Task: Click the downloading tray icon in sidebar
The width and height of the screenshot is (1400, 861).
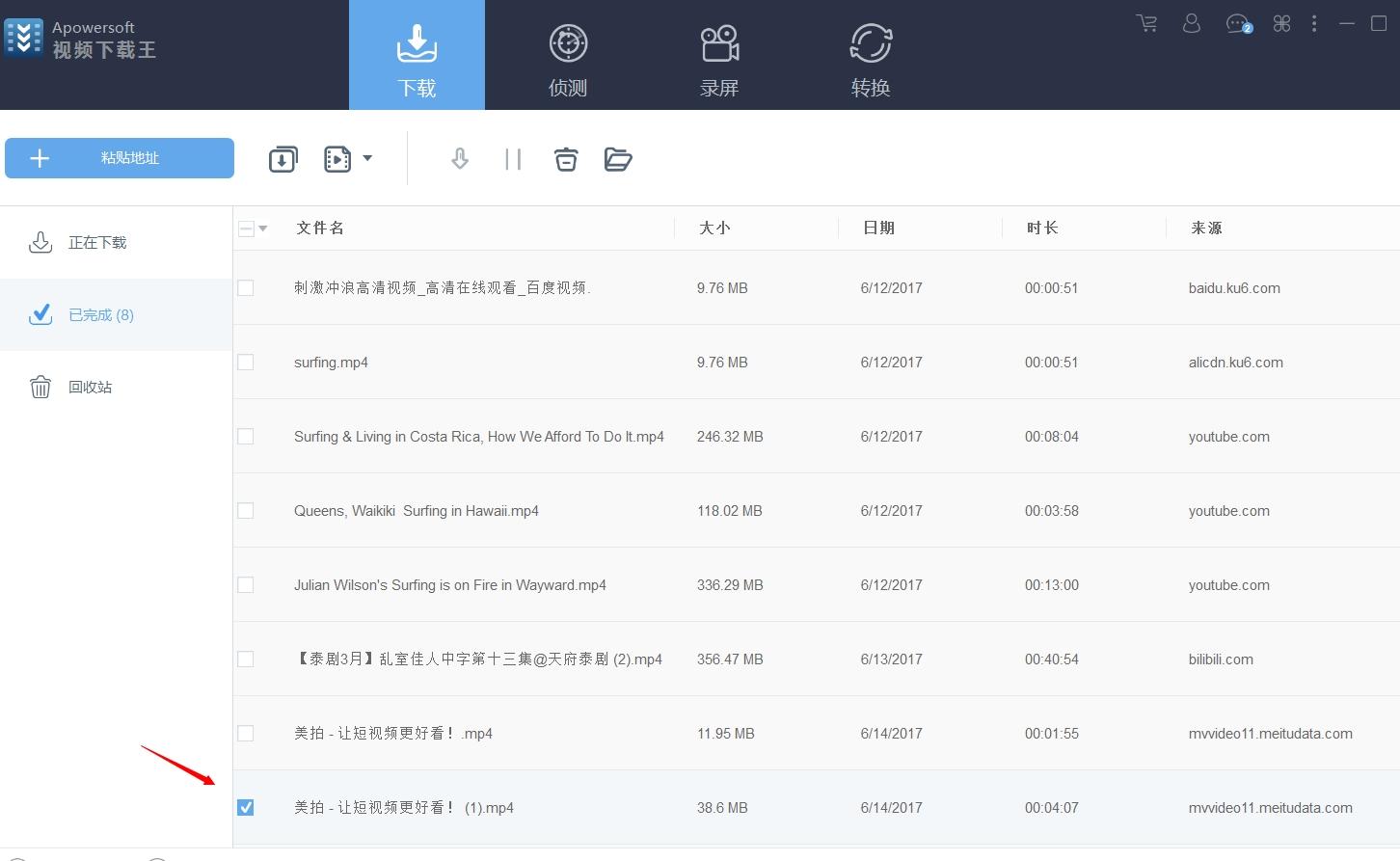Action: (40, 242)
